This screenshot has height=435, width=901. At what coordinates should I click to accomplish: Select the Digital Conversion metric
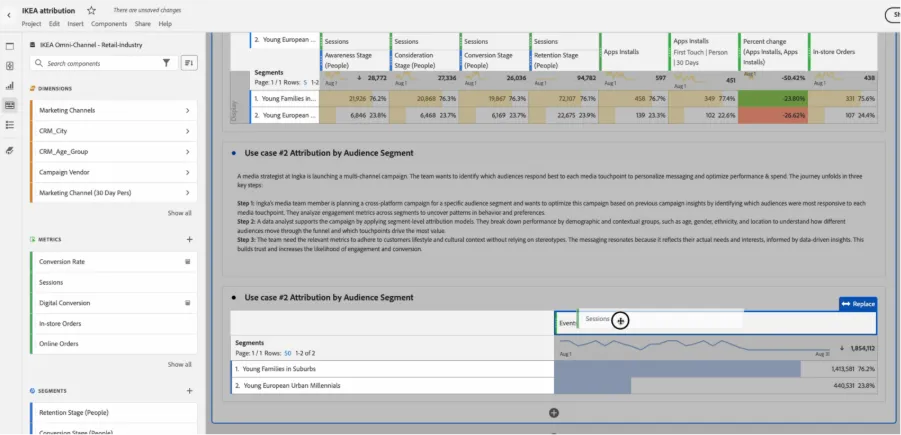click(113, 303)
